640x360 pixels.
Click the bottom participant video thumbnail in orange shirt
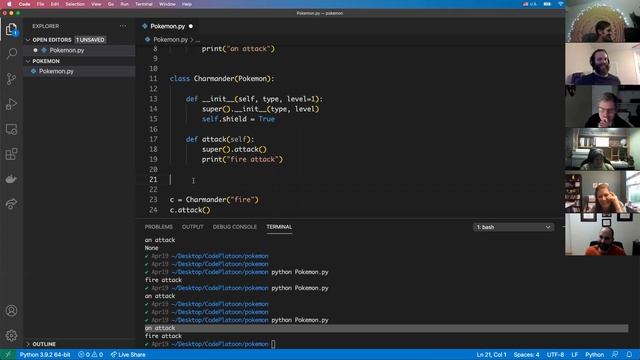pyautogui.click(x=602, y=234)
